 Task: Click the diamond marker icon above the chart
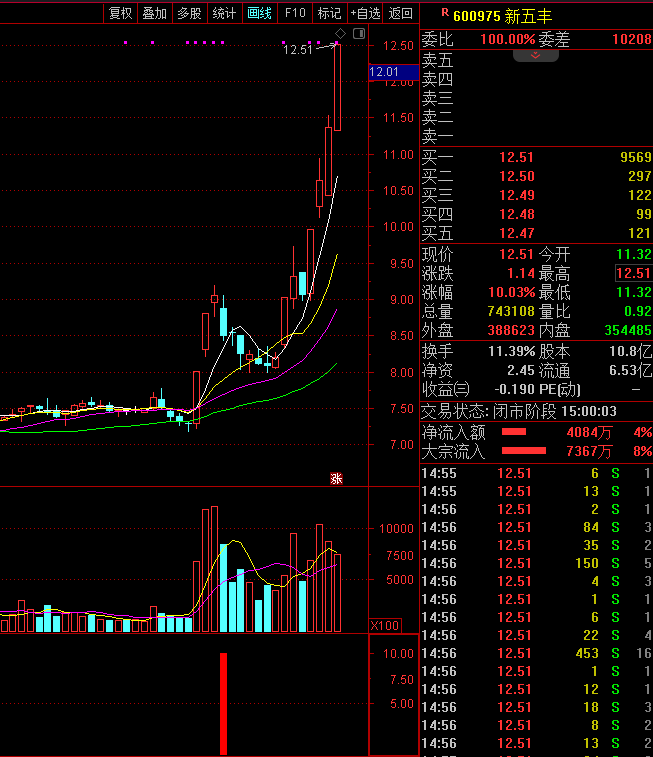coord(340,34)
